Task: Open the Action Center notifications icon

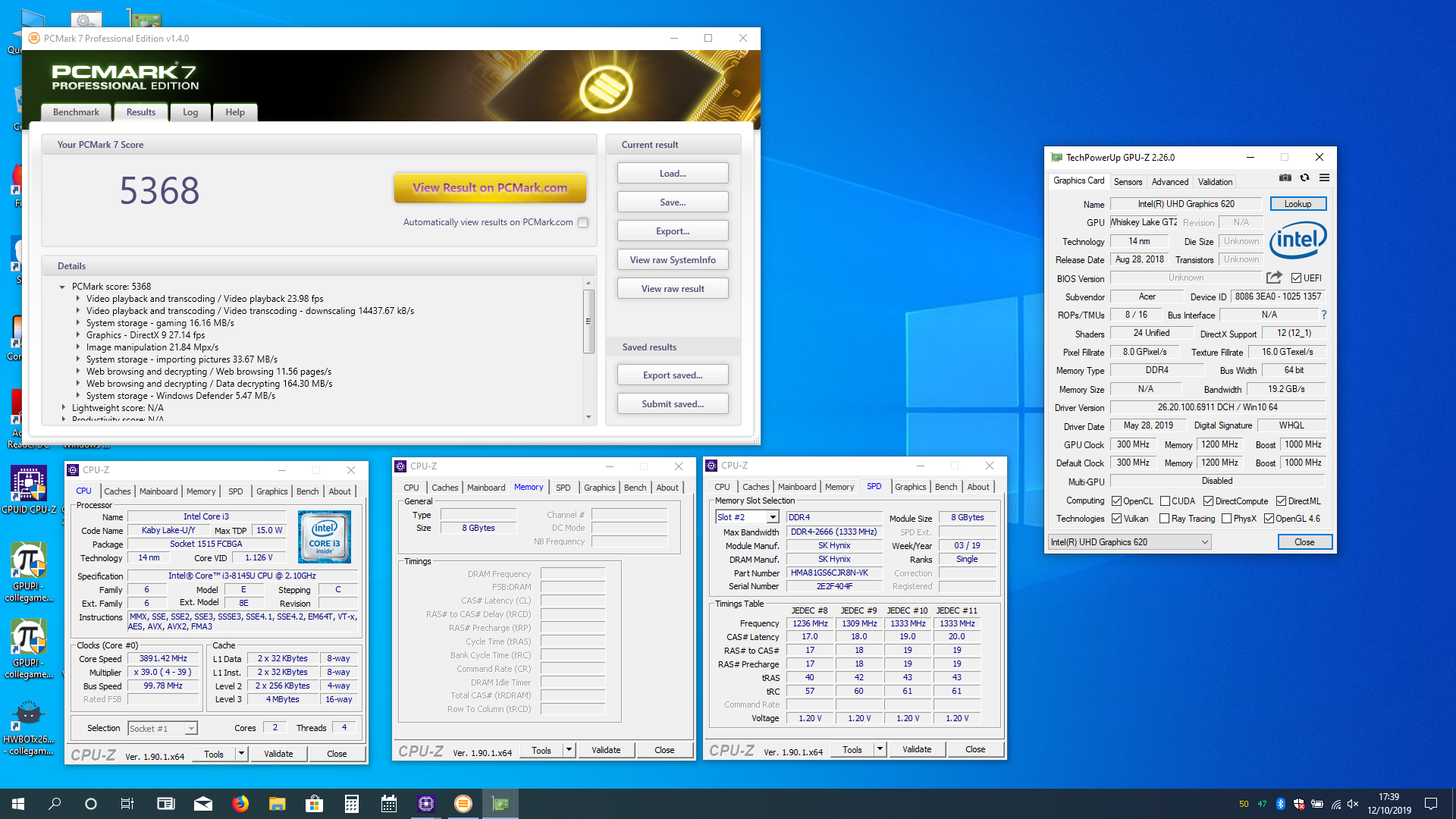Action: 1431,804
